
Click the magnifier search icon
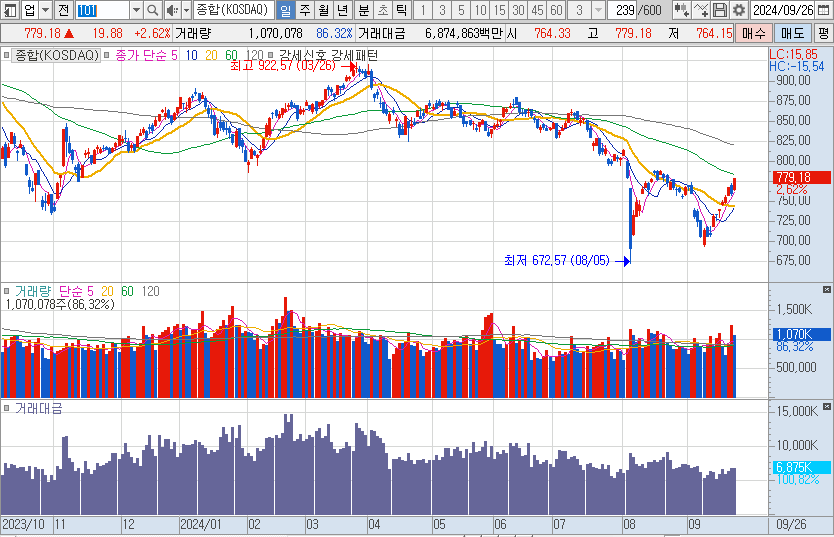(x=153, y=10)
